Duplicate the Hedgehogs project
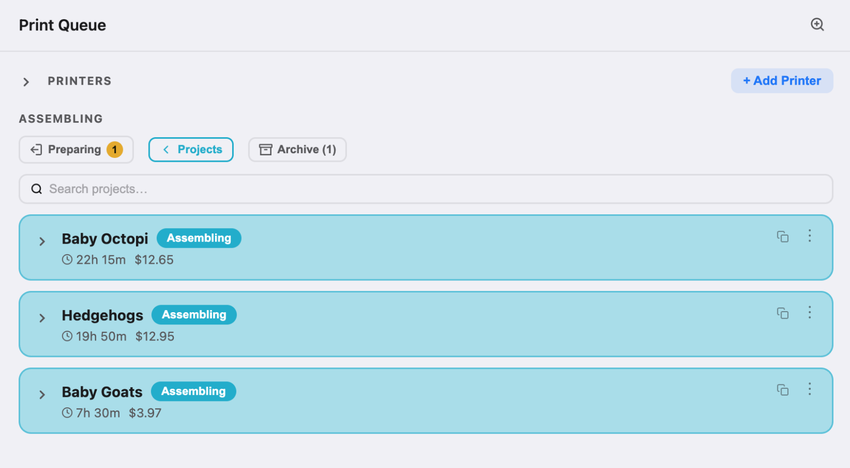Screen dimensions: 850x468 [x=782, y=313]
